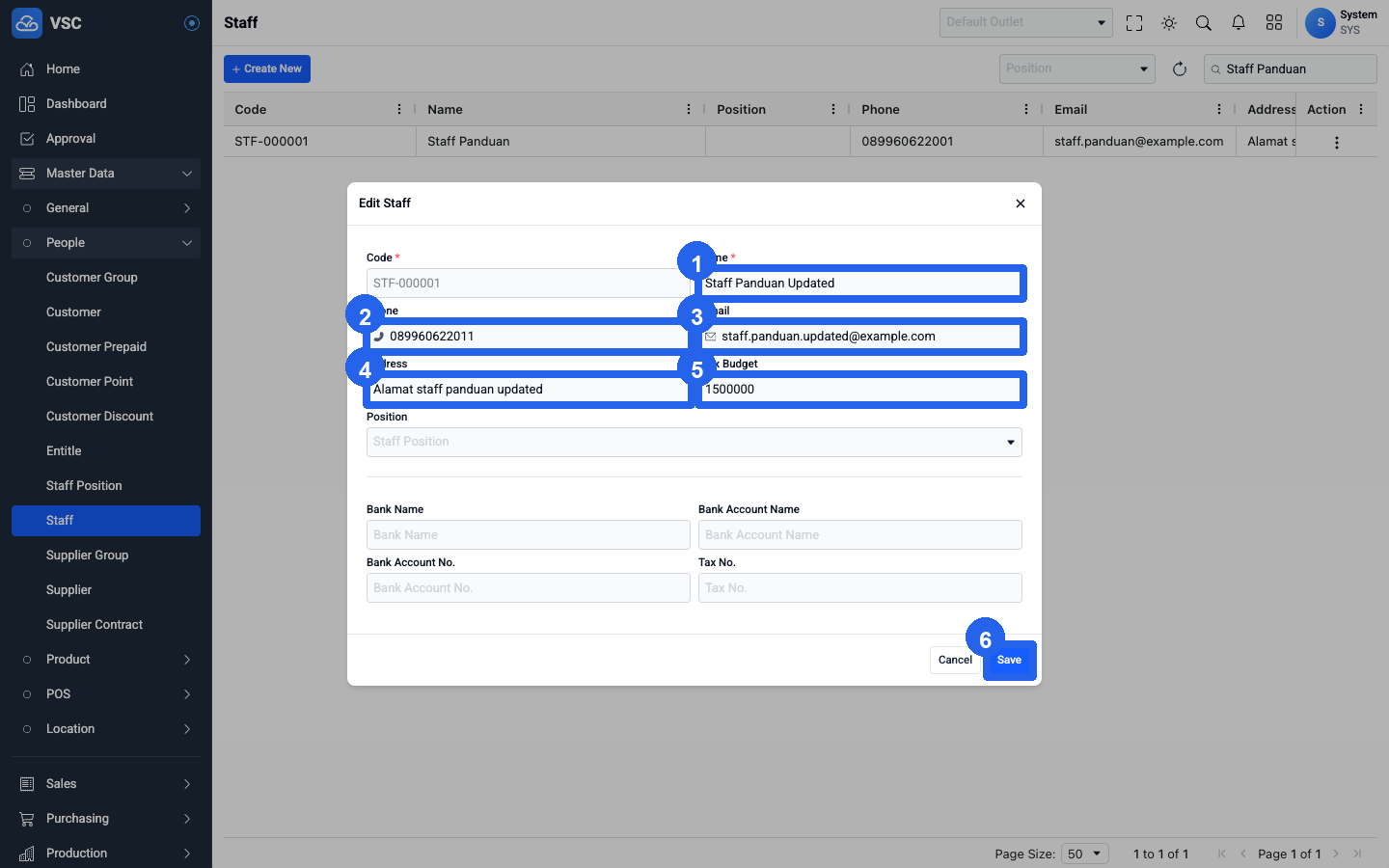
Task: Open Staff Position page
Action: click(106, 486)
